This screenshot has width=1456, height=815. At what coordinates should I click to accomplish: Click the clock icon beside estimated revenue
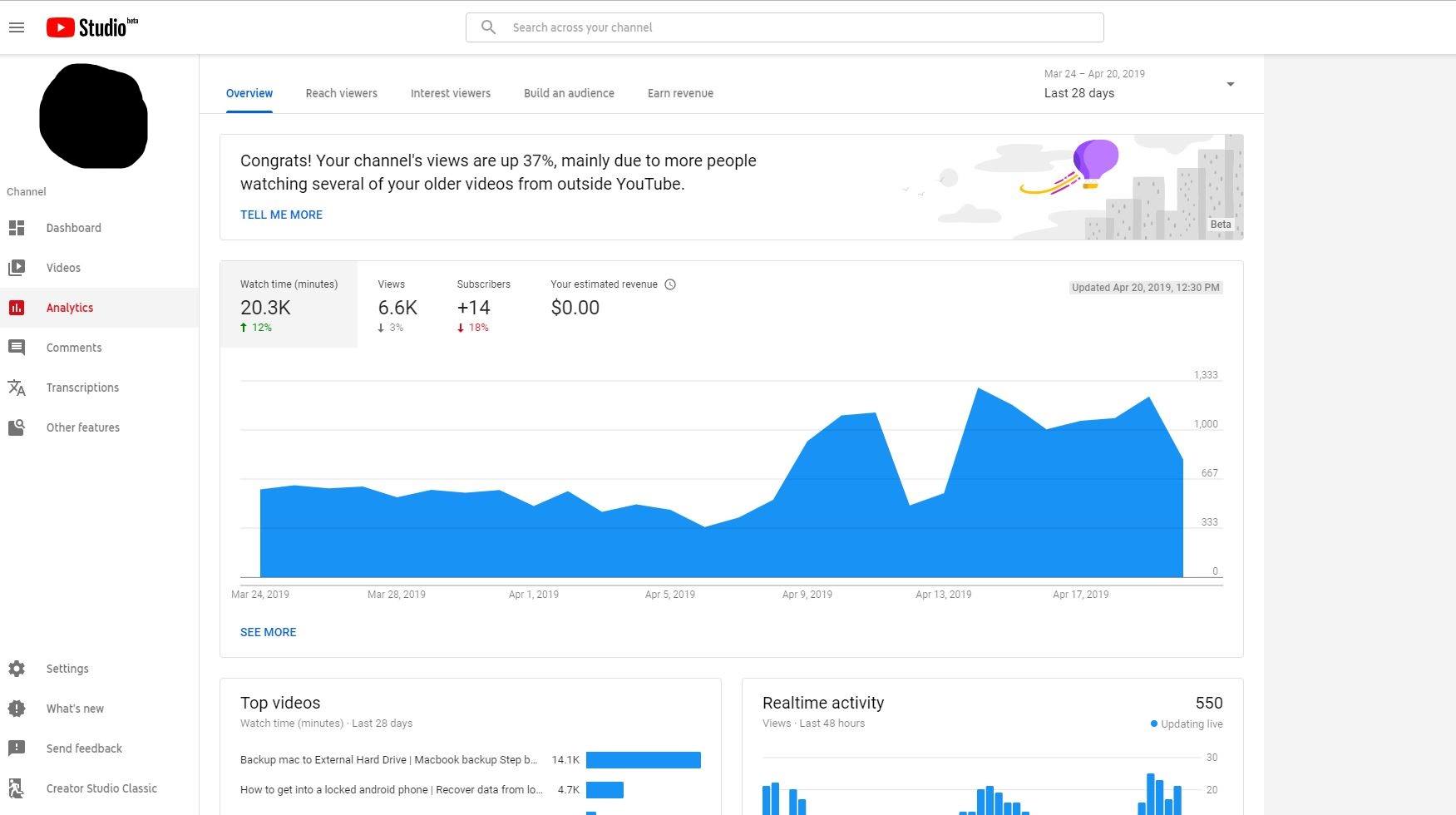(670, 284)
